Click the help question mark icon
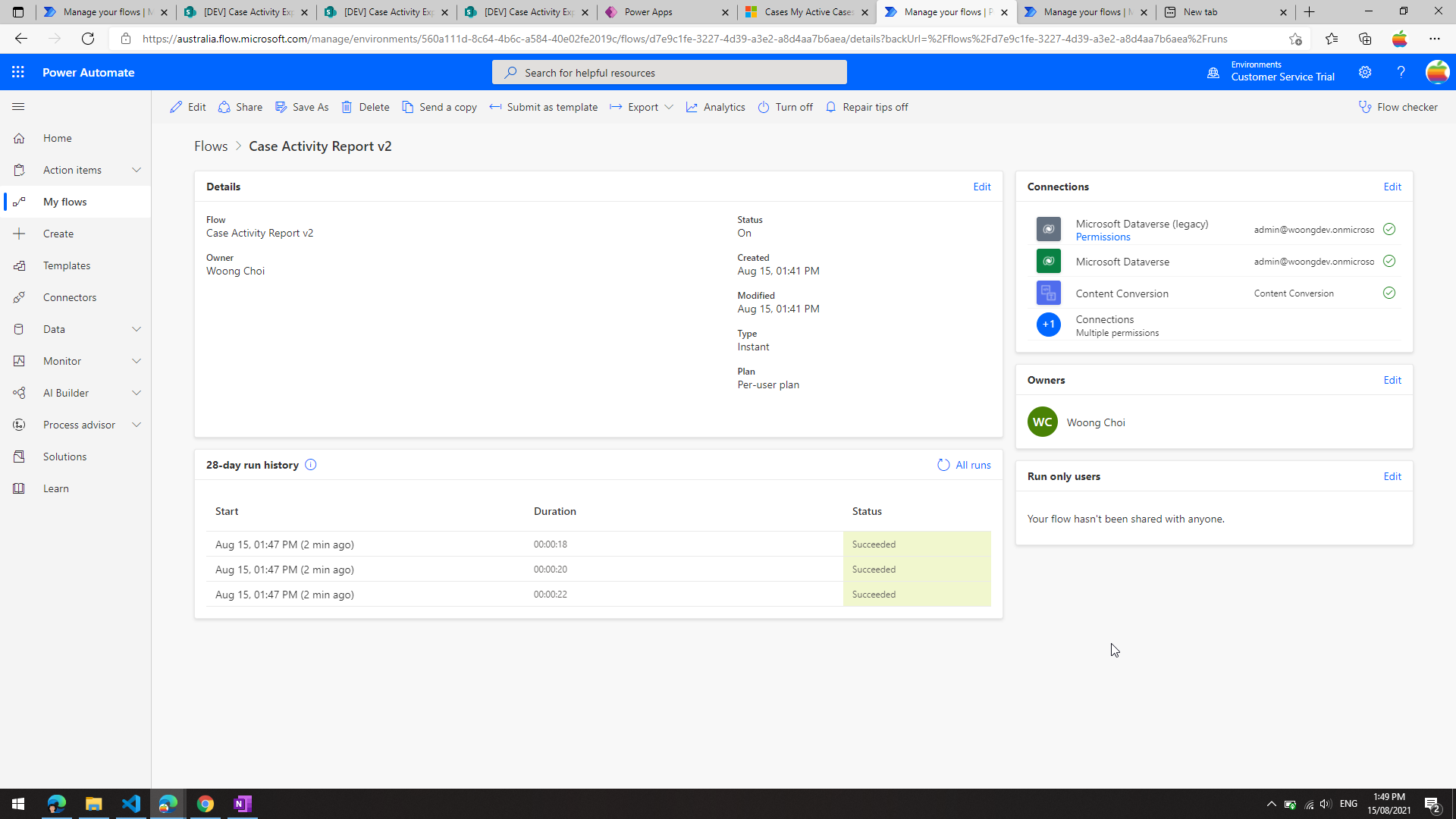The width and height of the screenshot is (1456, 819). [x=1401, y=72]
